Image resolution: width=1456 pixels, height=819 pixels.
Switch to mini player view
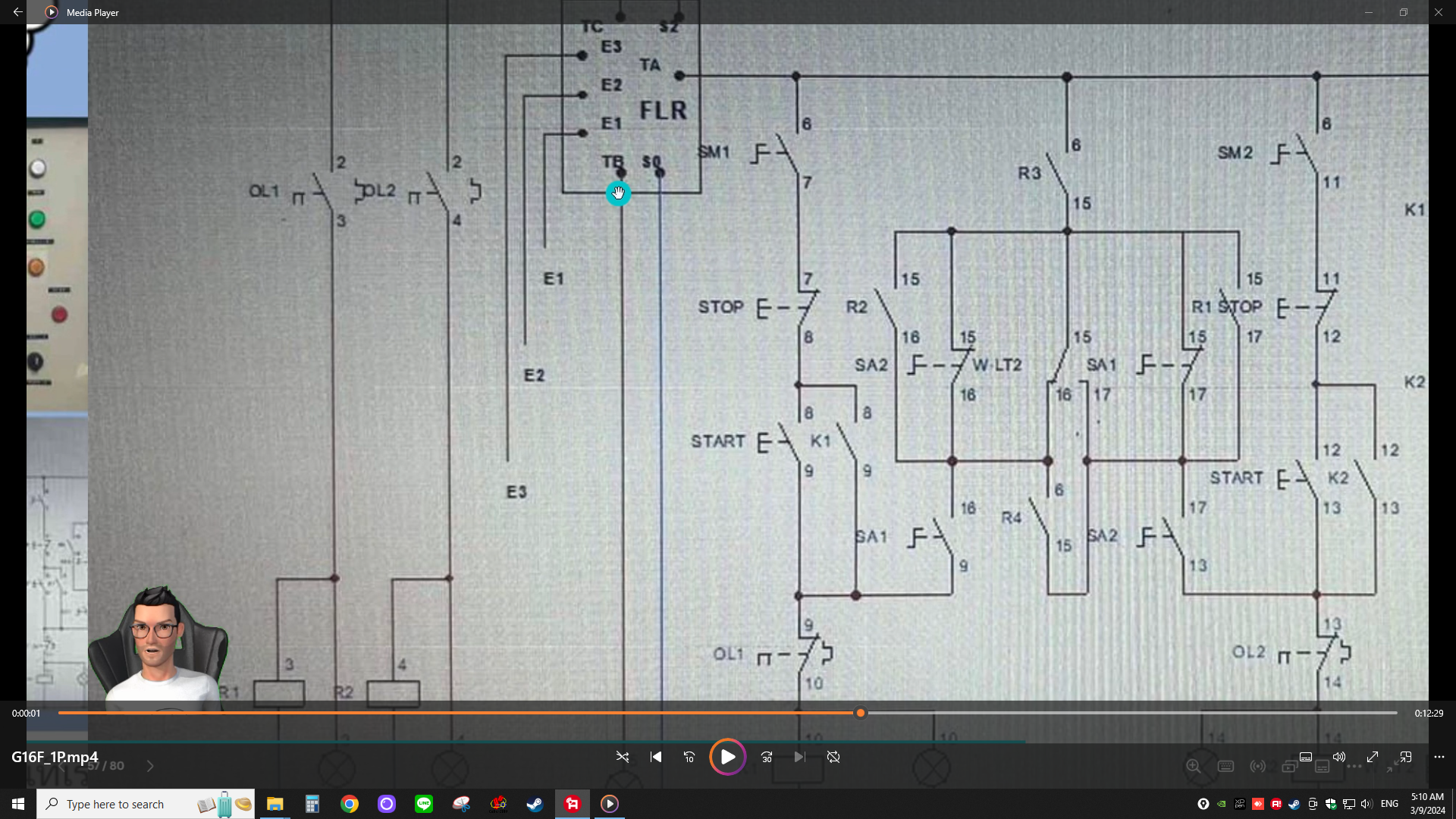pyautogui.click(x=1406, y=757)
